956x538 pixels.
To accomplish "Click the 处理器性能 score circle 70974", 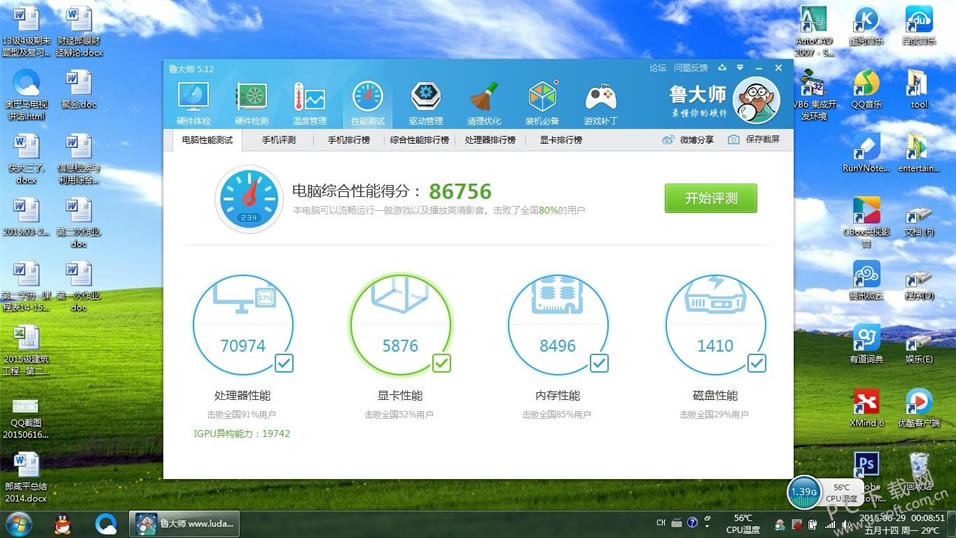I will pos(243,325).
